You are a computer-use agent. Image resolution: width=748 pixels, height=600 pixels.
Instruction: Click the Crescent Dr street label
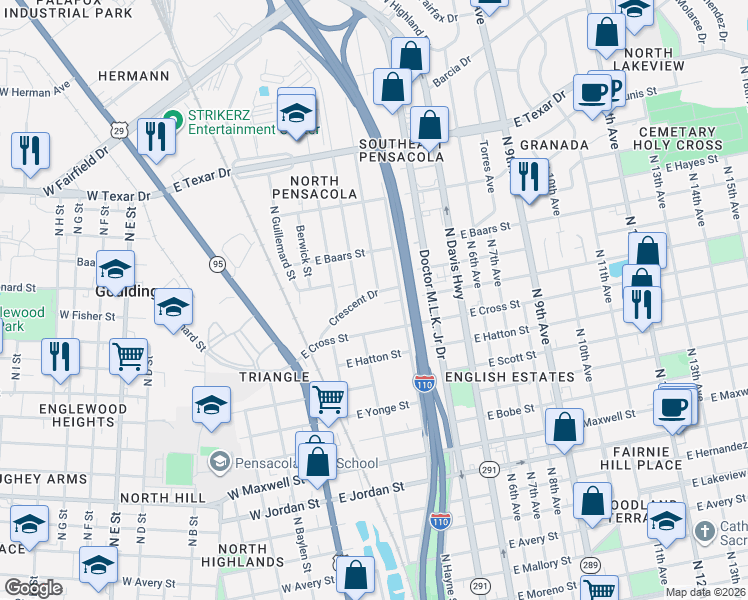[x=353, y=307]
